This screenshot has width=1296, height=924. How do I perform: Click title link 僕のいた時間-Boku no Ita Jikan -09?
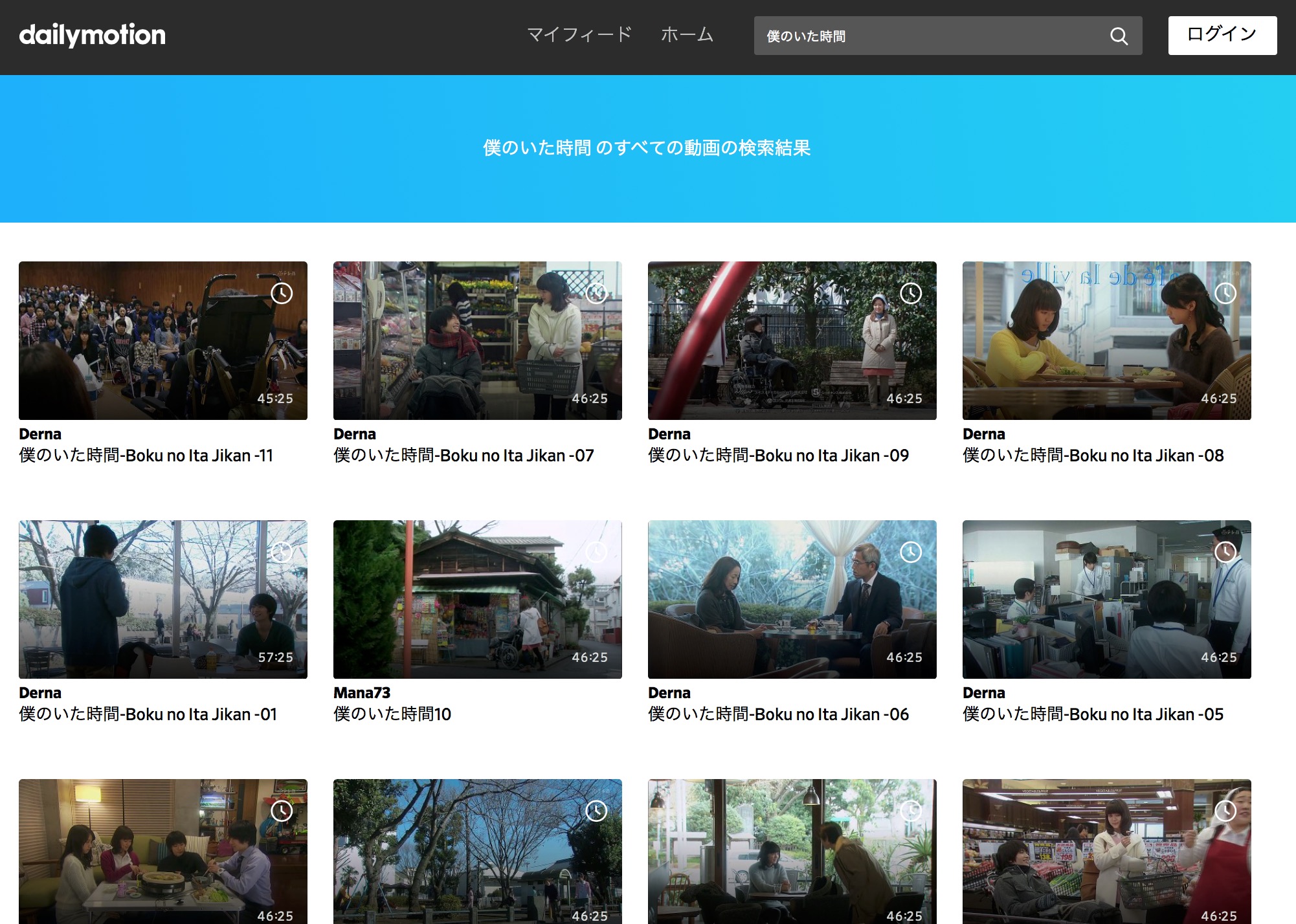pyautogui.click(x=779, y=456)
